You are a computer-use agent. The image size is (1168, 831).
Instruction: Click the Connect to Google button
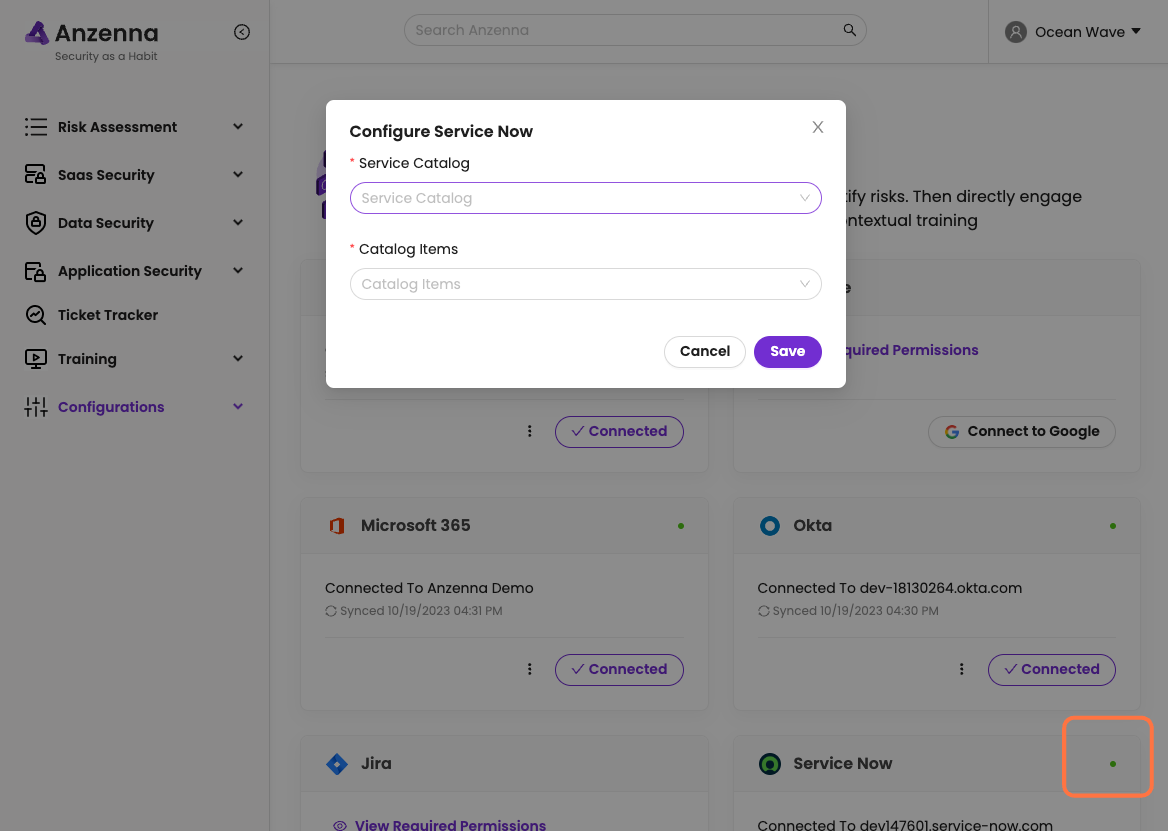click(x=1021, y=432)
